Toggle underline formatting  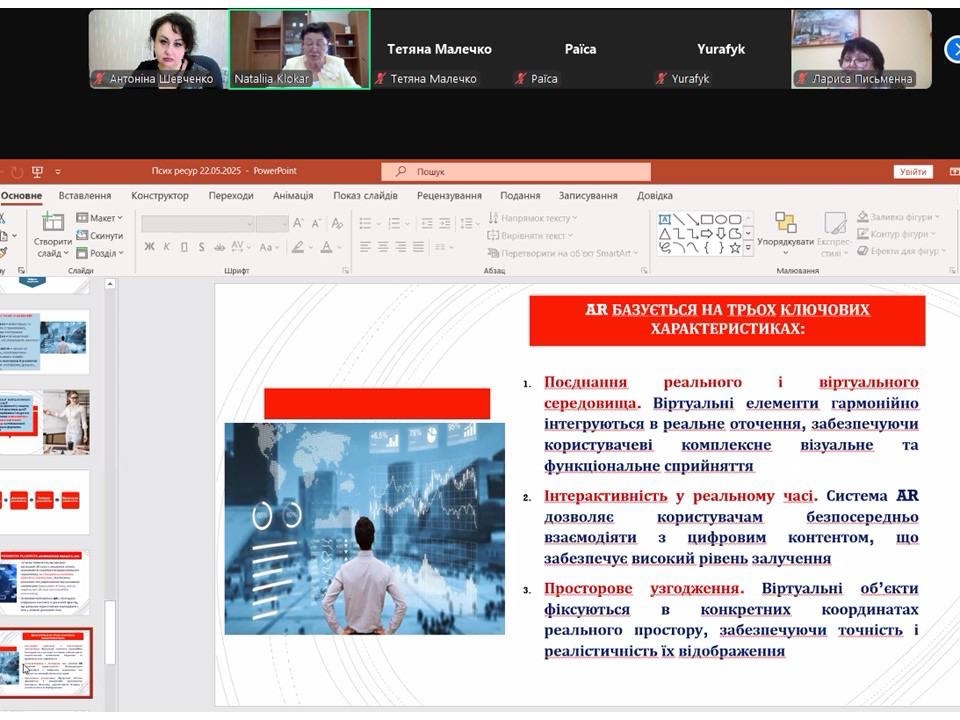(x=184, y=247)
